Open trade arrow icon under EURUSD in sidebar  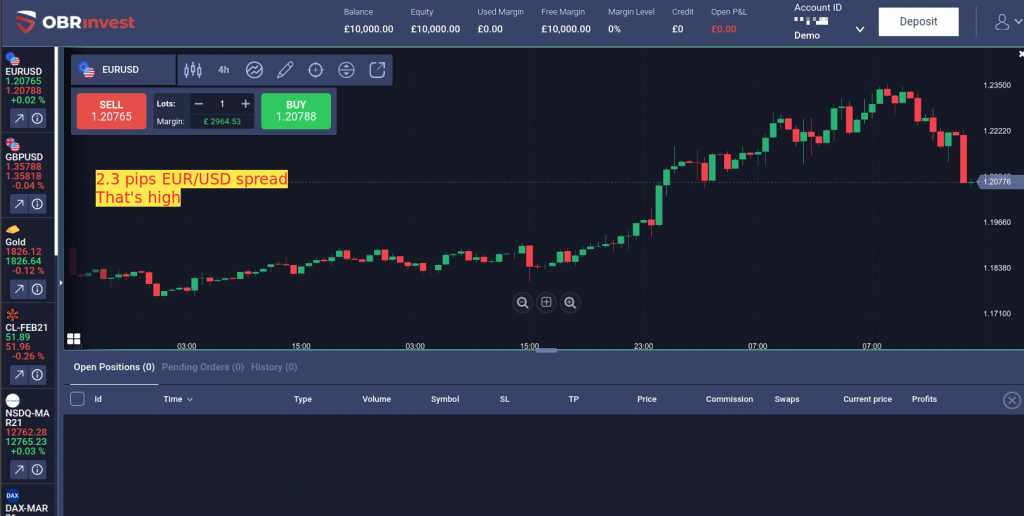[19, 118]
